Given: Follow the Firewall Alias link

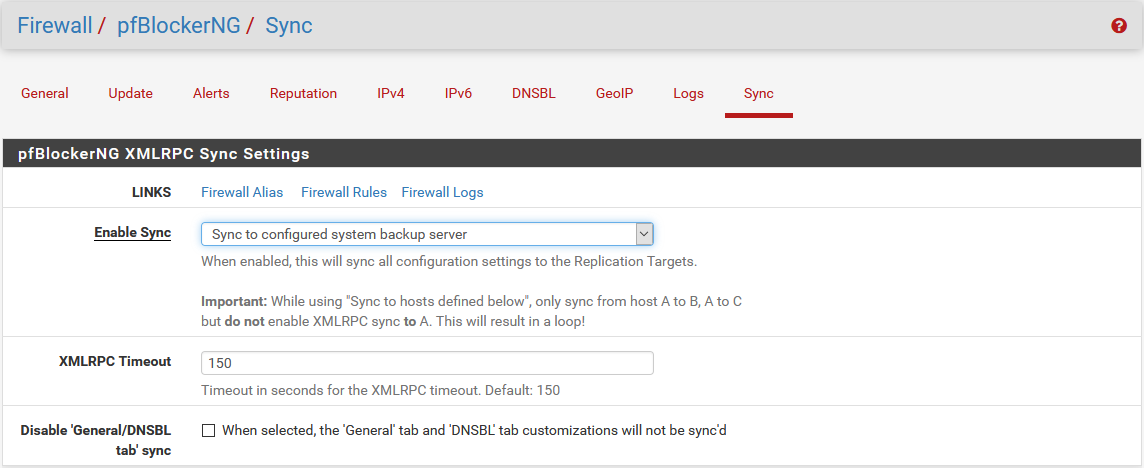Looking at the screenshot, I should pos(241,193).
